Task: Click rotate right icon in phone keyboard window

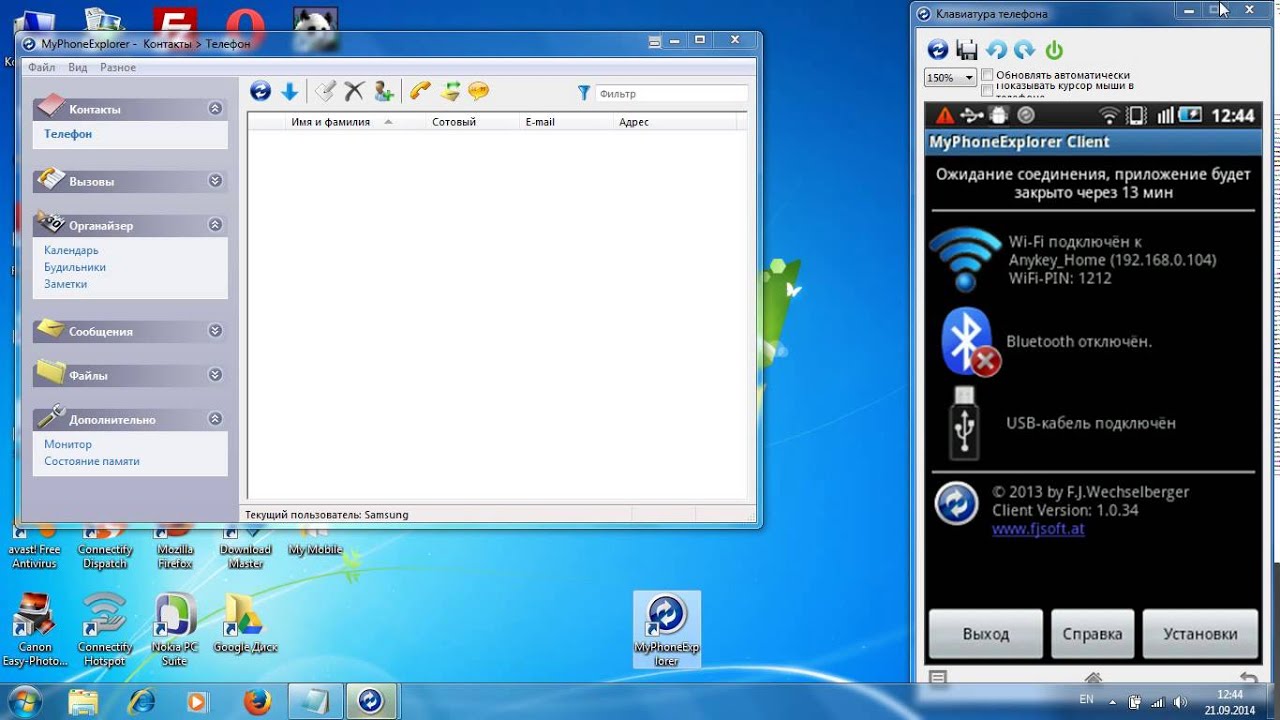Action: (1025, 49)
